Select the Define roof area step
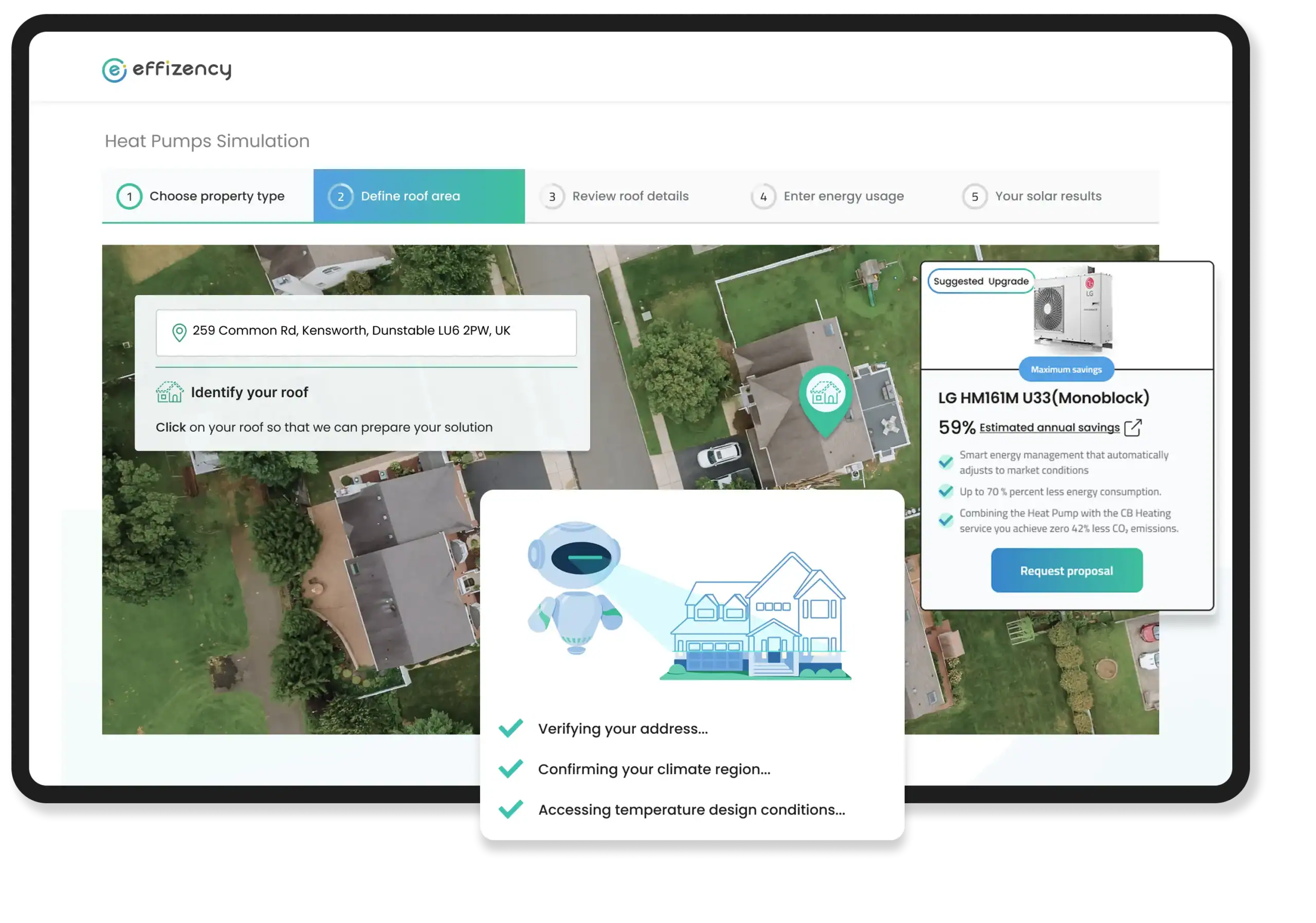 [419, 196]
